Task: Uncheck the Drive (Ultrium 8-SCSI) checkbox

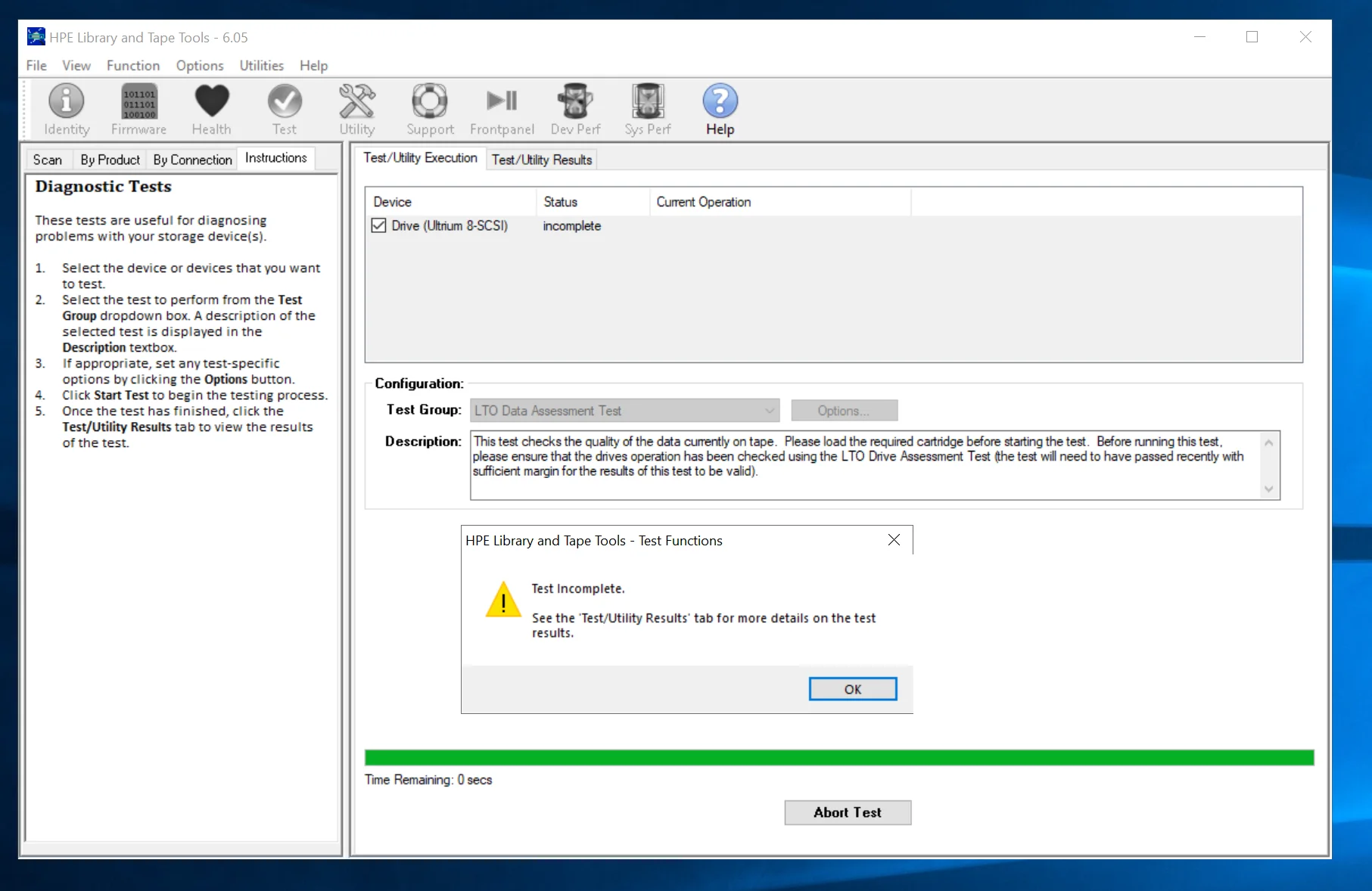Action: (379, 225)
